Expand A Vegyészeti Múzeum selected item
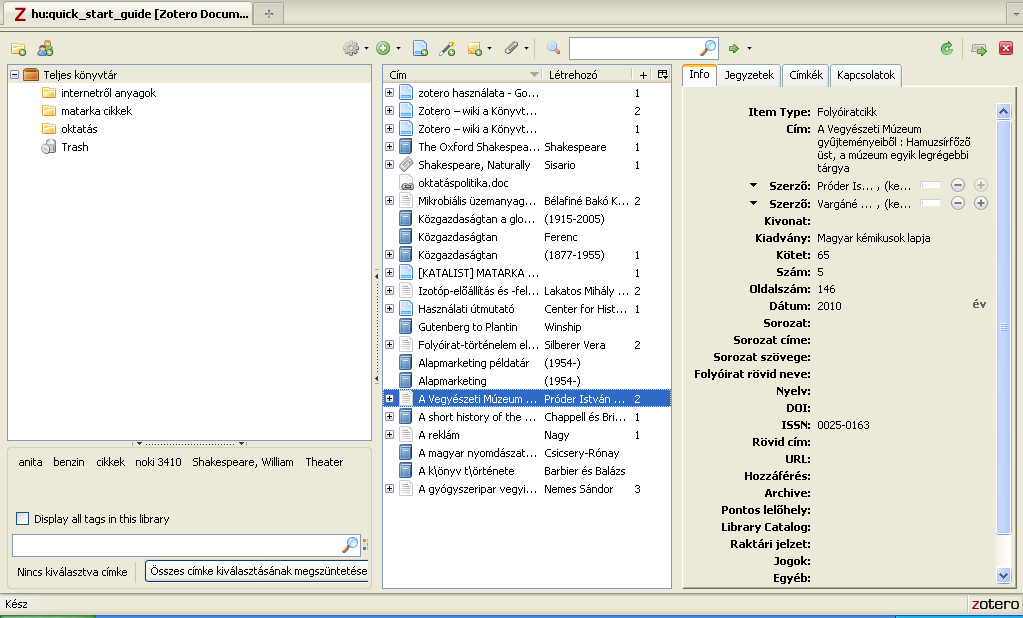The height and width of the screenshot is (618, 1023). 389,399
